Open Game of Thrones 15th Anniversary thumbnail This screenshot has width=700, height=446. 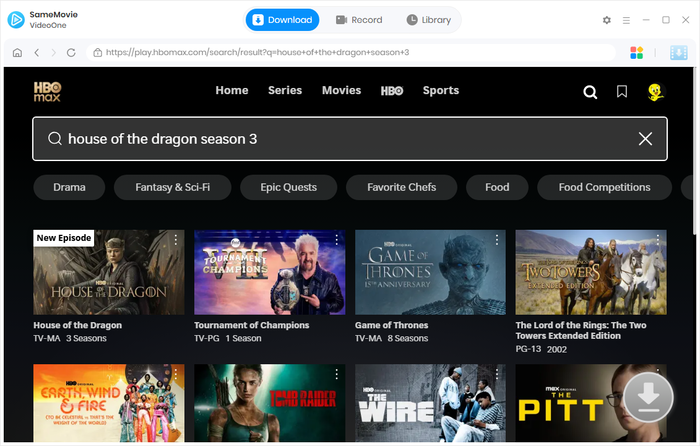430,272
